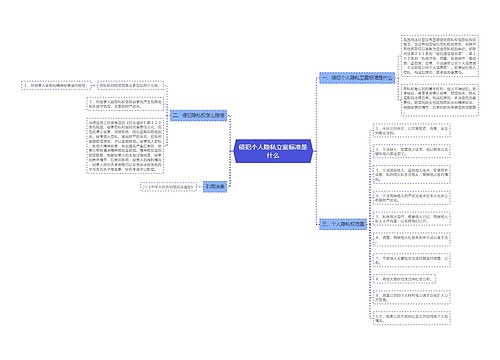Click privacy scope item 10, the last leaf
Image resolution: width=500 pixels, height=360 pixels.
click(x=412, y=318)
